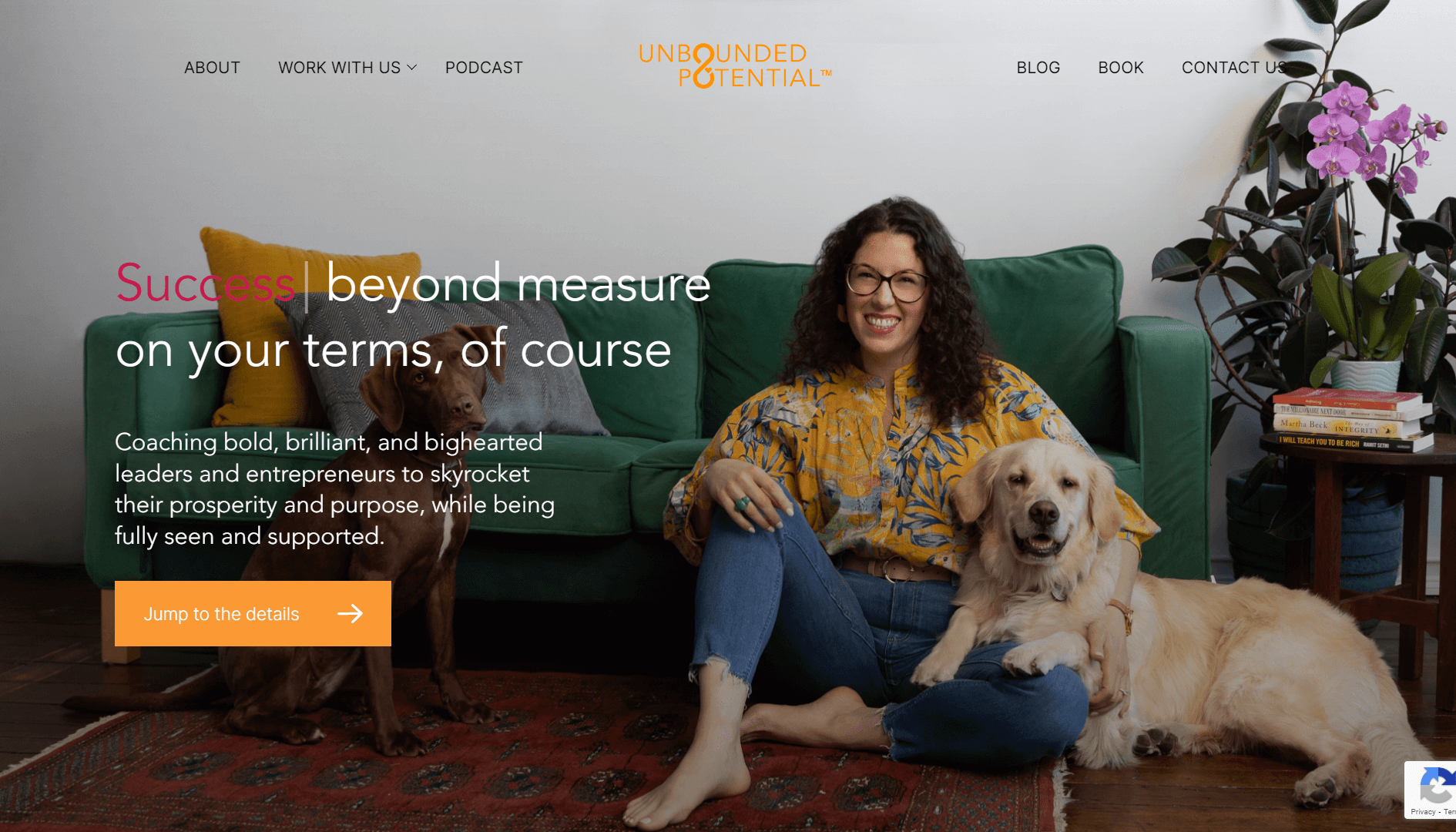Go to the Podcast page
Viewport: 1456px width, 832px height.
(484, 68)
